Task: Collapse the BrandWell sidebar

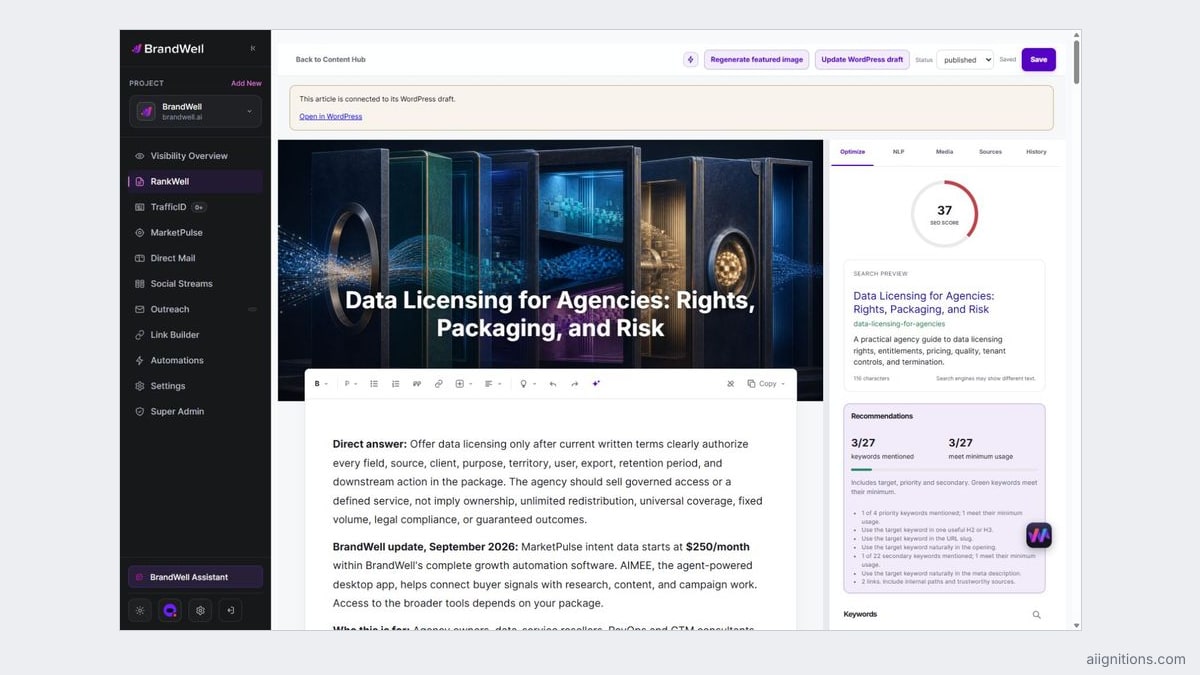Action: pos(252,48)
